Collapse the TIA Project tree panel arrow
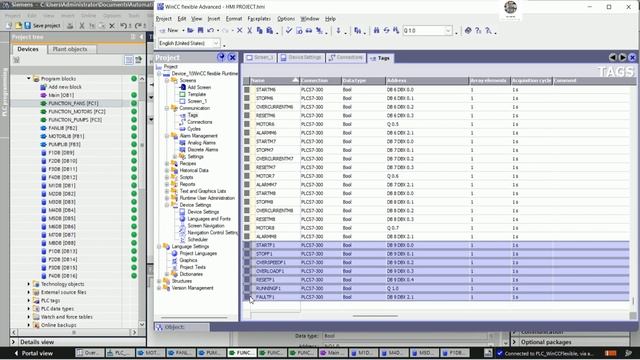The image size is (640, 360). [141, 37]
